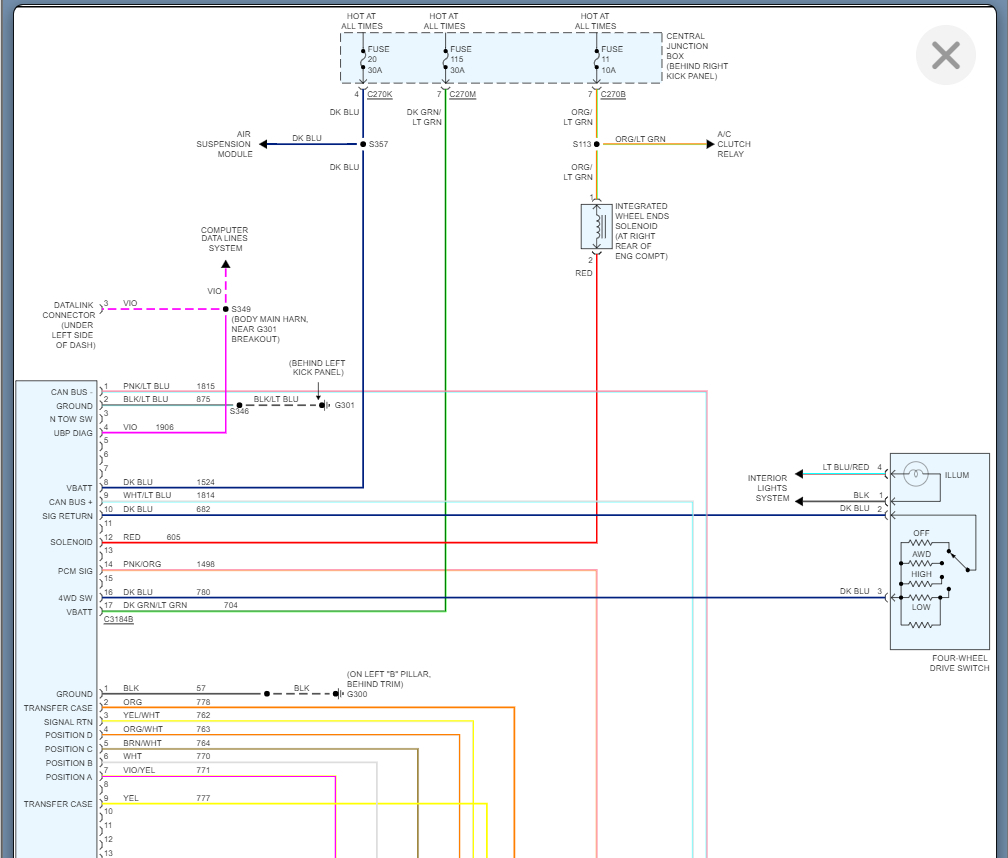
Task: Select the Integrated Wheel Ends Solenoid coil symbol
Action: pos(596,227)
